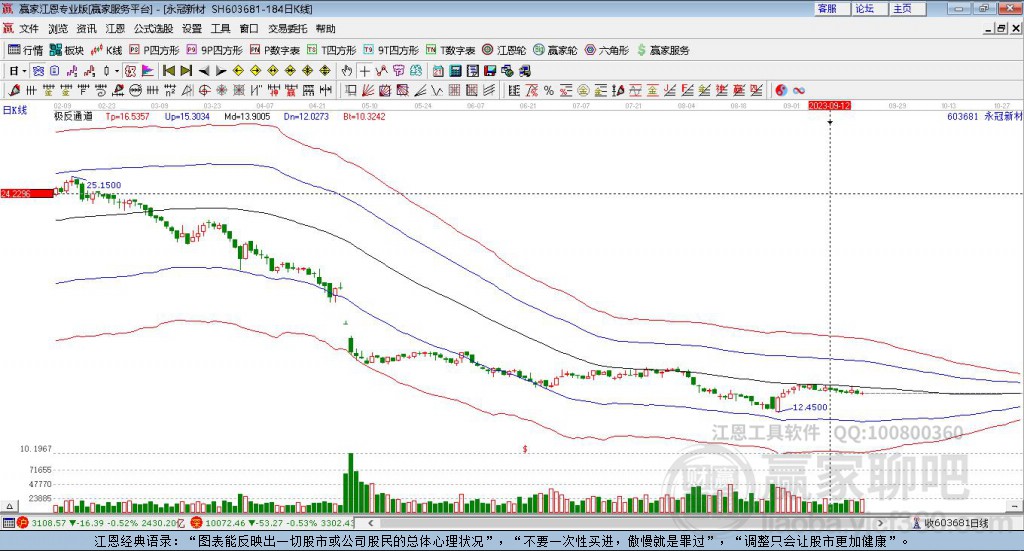Viewport: 1024px width, 551px height.
Task: Select the hand pan tool
Action: [x=347, y=71]
